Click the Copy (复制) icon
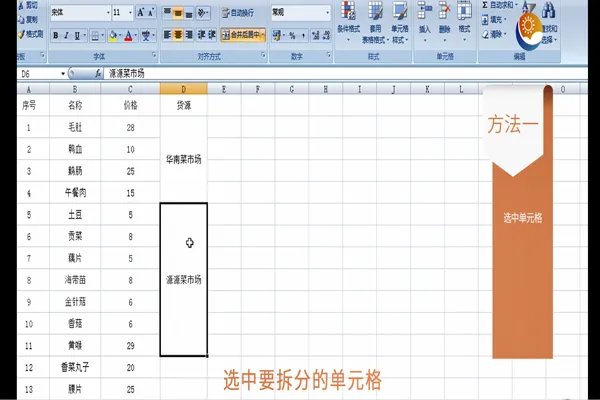600x400 pixels. point(22,20)
